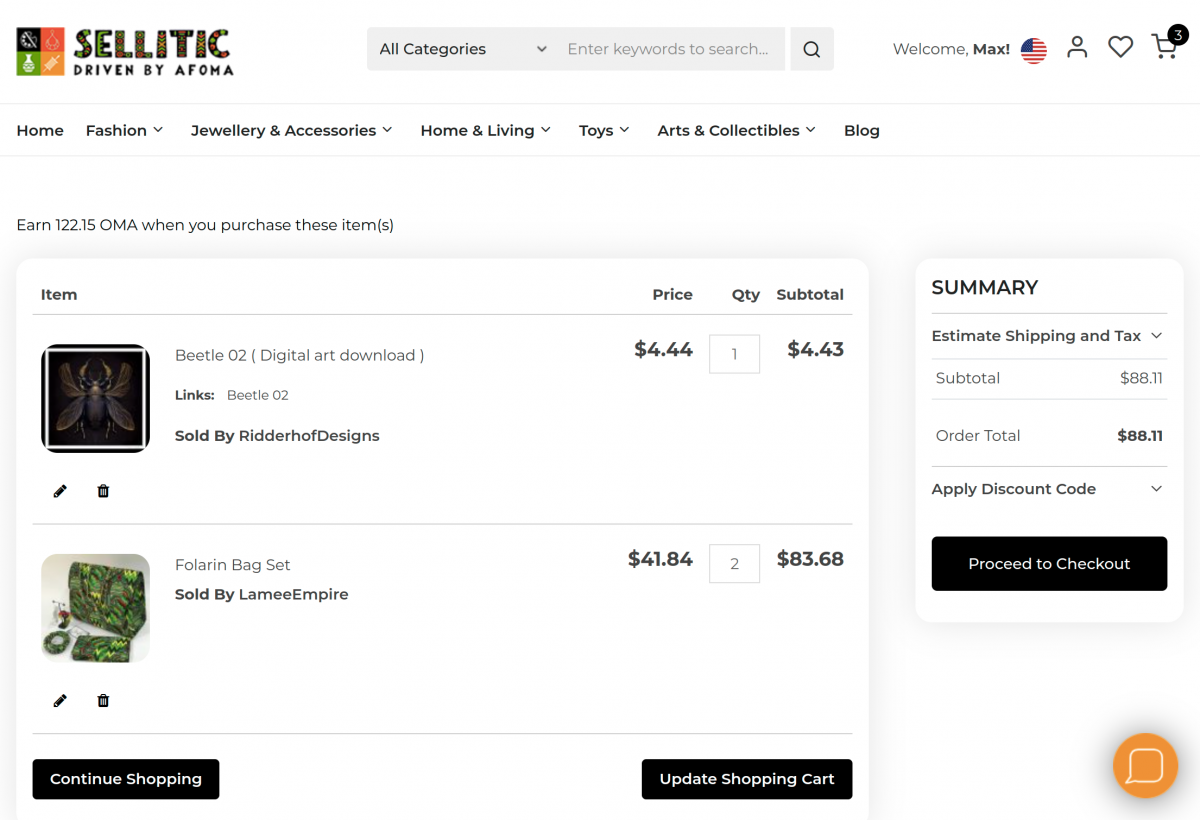Click Continue Shopping button

coord(126,779)
